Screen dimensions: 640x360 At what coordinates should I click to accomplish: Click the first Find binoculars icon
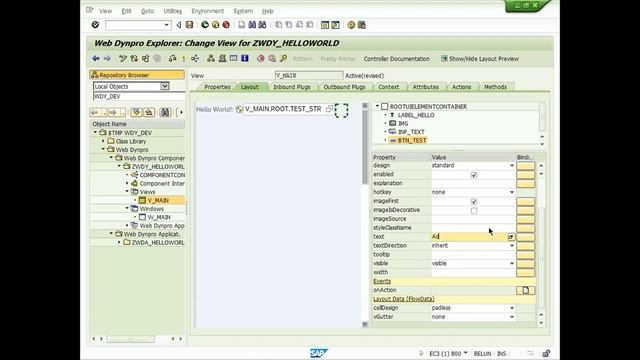[x=252, y=25]
